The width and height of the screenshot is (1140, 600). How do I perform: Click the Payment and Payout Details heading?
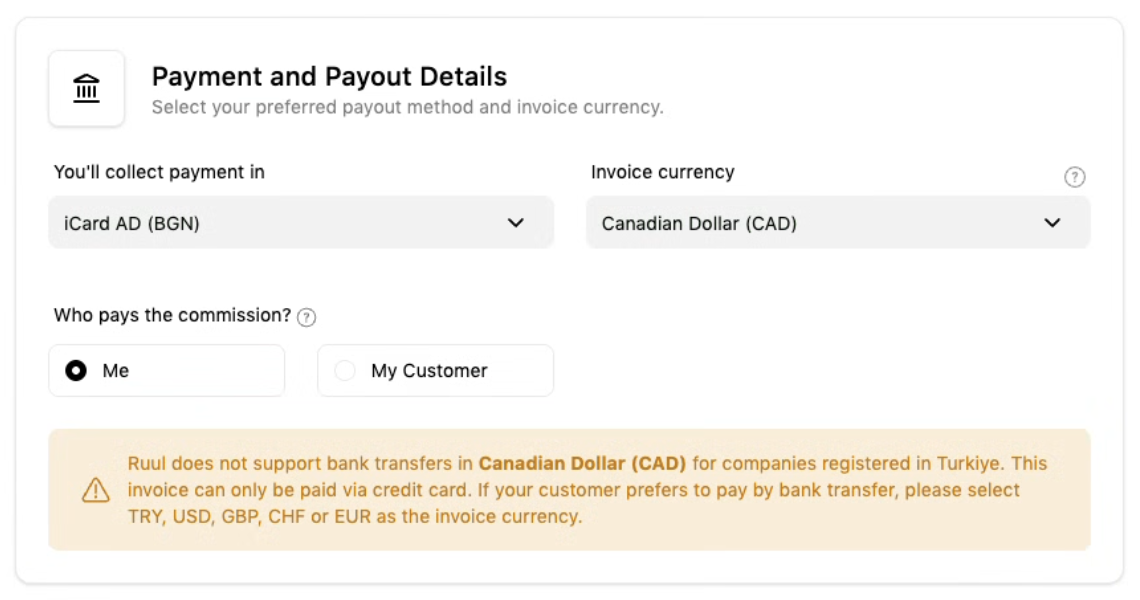[329, 76]
